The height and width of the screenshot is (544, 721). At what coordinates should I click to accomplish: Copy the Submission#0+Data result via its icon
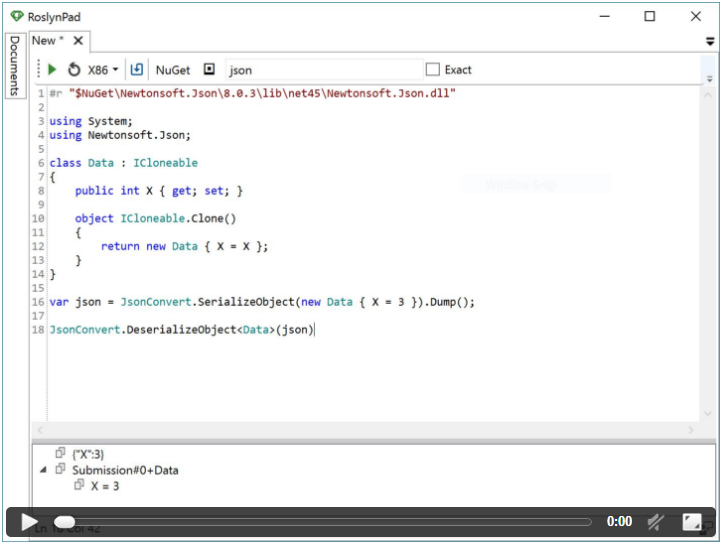(61, 469)
